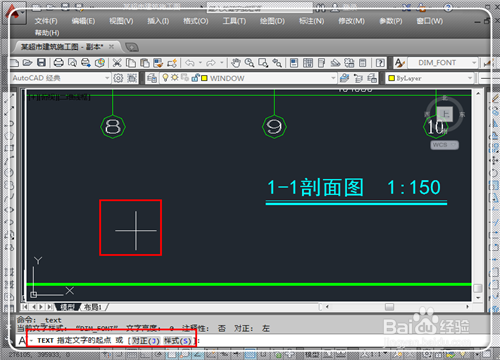
Task: Click the horizontal scrollbar thumb
Action: (389, 307)
